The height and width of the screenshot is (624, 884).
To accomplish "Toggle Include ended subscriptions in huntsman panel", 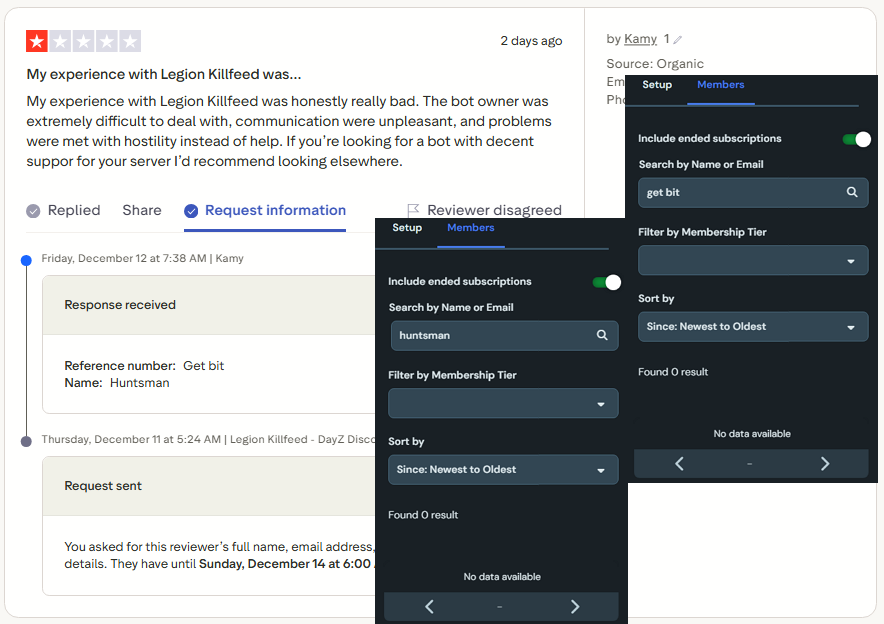I will [x=607, y=282].
